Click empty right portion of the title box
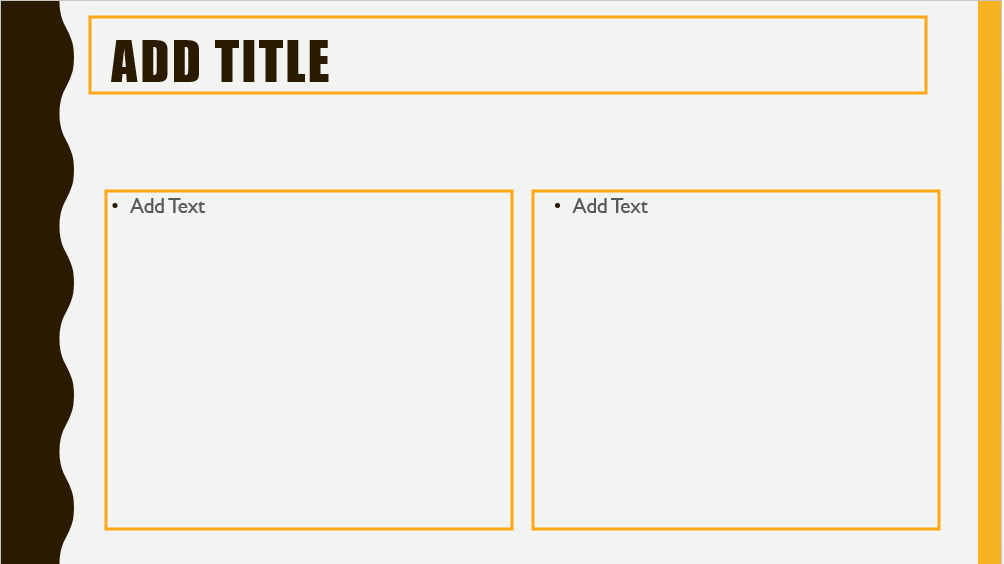This screenshot has height=564, width=1004. pyautogui.click(x=628, y=55)
